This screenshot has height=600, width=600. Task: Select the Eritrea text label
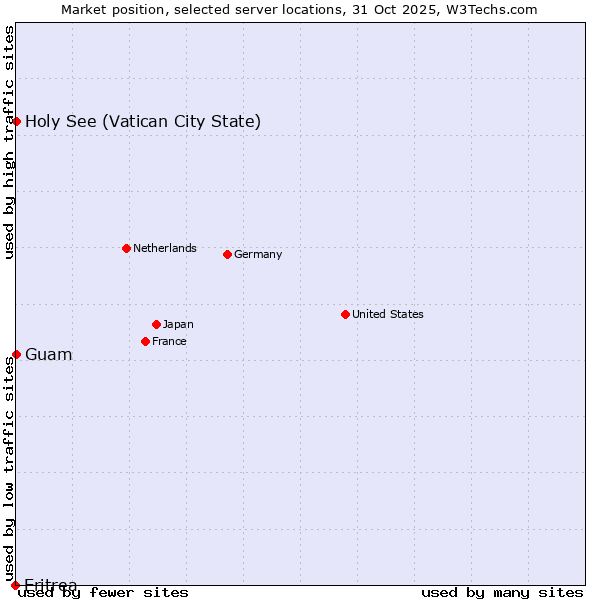(51, 585)
